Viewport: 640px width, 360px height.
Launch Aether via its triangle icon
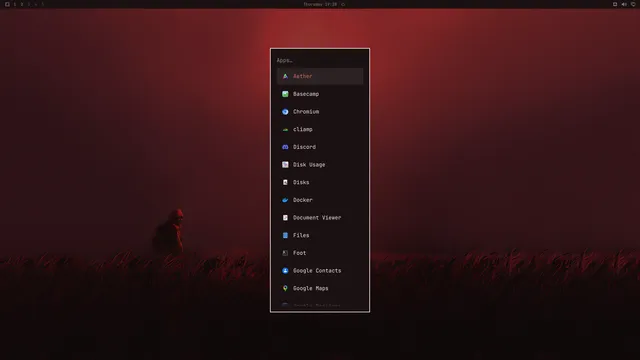coord(285,76)
